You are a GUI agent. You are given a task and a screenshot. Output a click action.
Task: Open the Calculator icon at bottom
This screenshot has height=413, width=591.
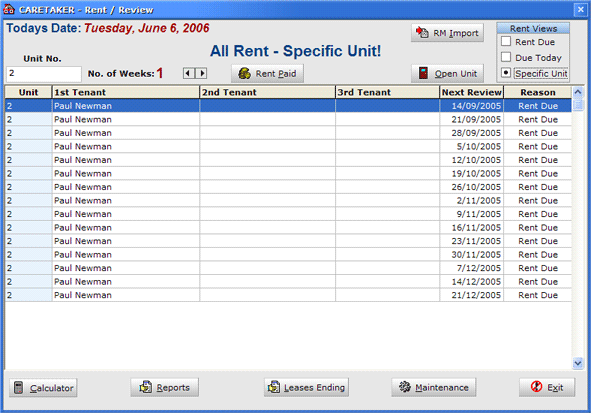coord(18,388)
